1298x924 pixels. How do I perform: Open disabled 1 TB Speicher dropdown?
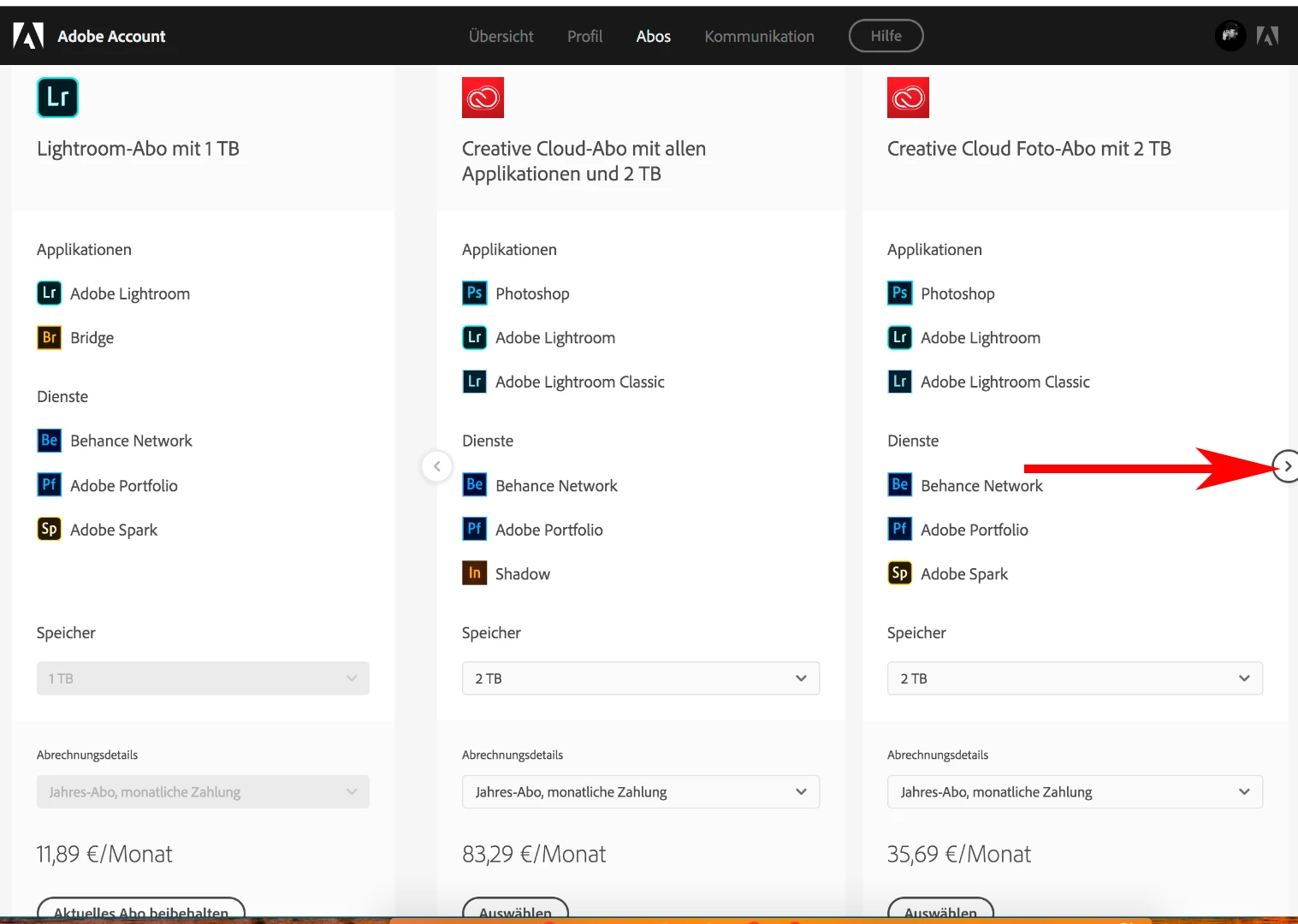point(203,678)
